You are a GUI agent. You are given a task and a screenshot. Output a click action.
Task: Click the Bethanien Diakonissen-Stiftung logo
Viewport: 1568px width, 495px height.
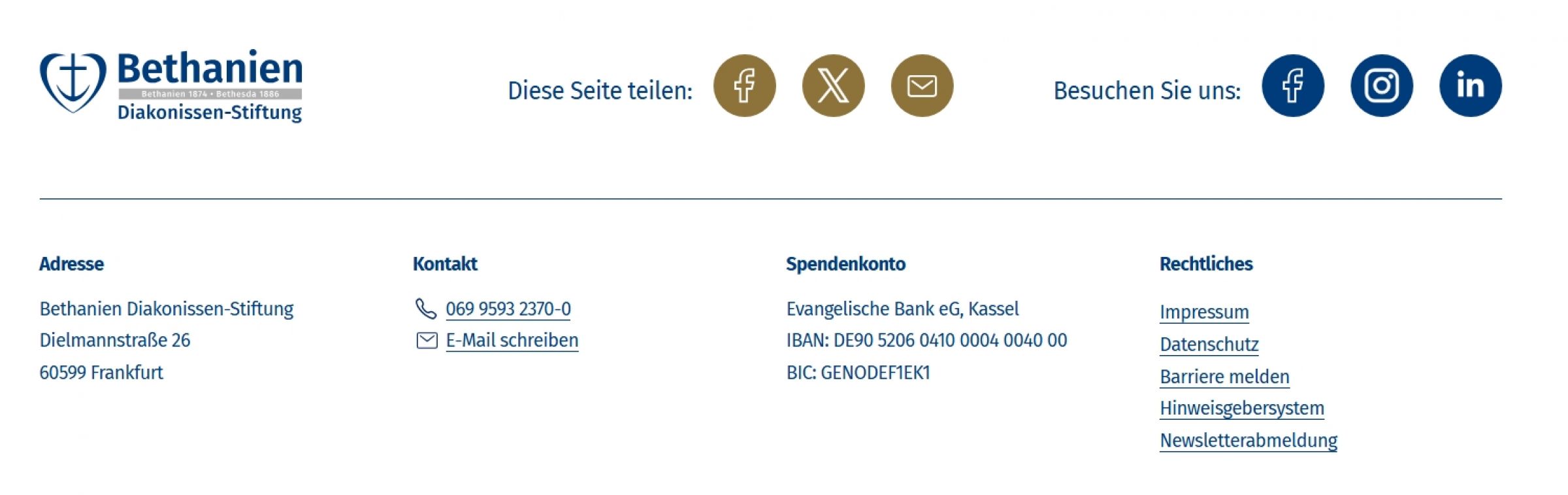pyautogui.click(x=171, y=85)
